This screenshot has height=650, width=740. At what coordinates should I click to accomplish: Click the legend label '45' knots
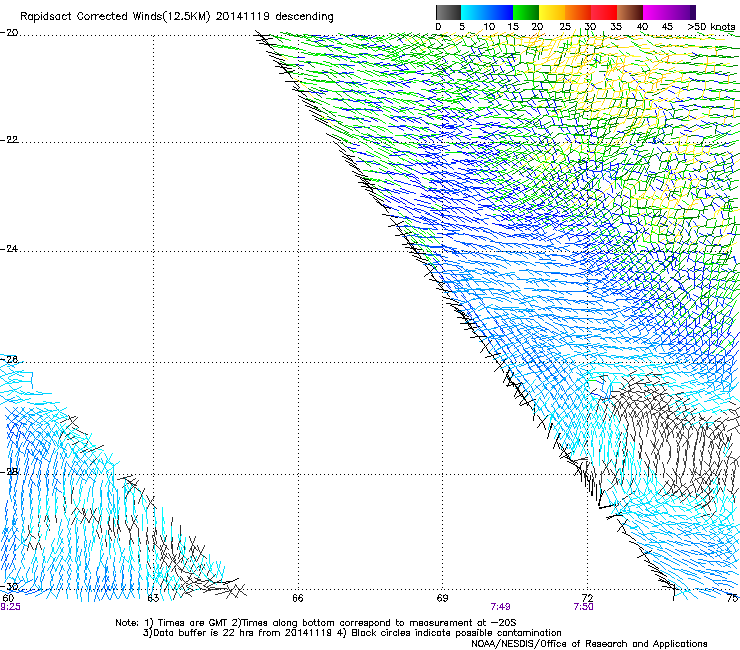point(667,27)
